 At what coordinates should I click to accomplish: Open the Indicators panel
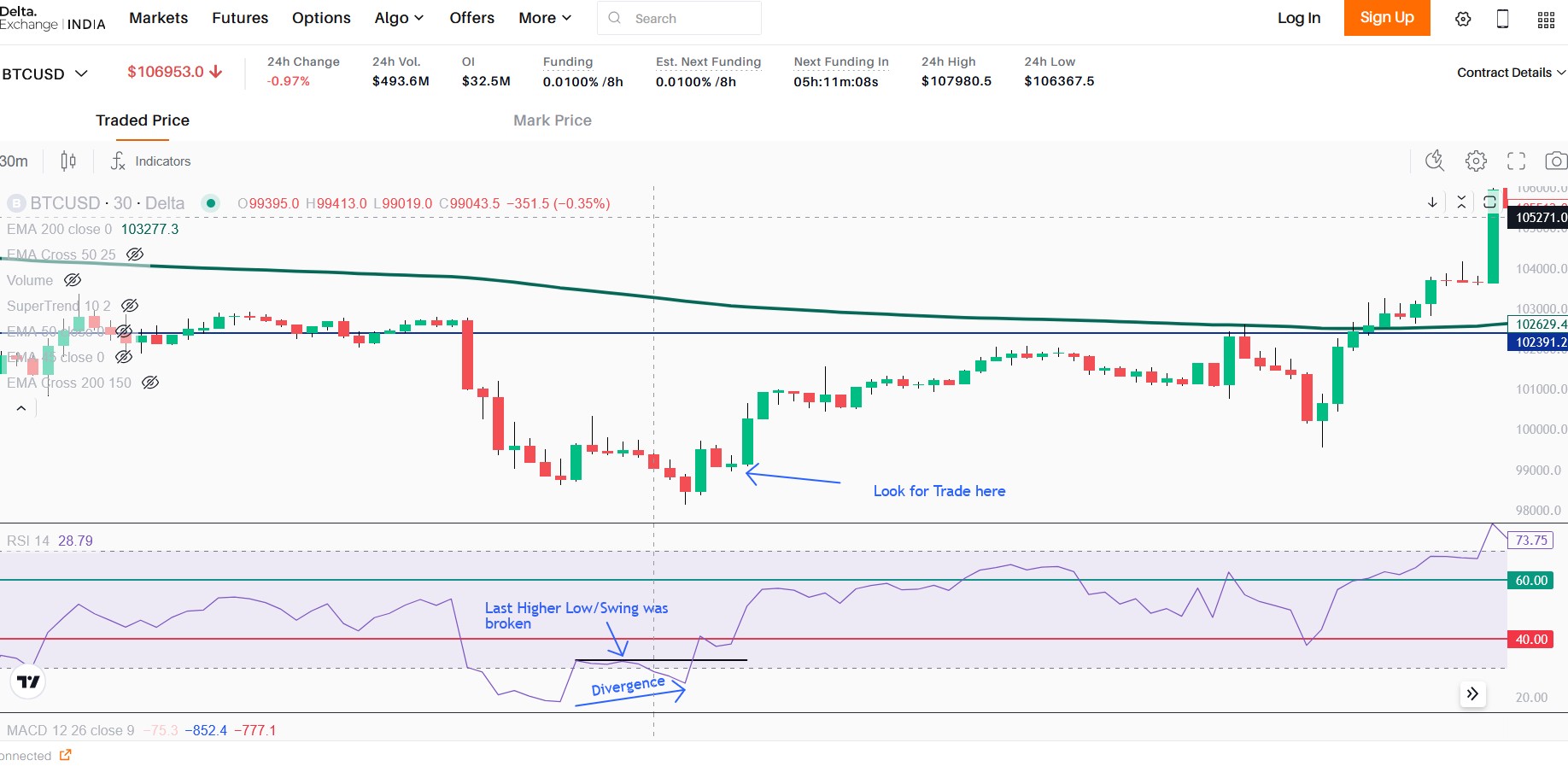click(151, 161)
